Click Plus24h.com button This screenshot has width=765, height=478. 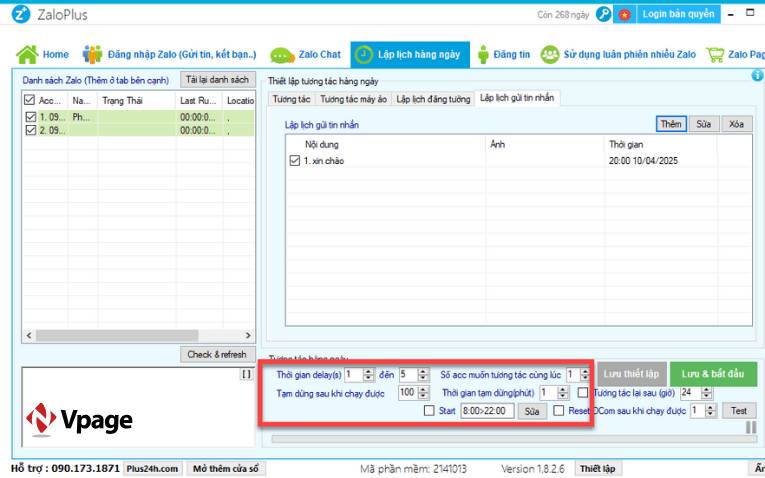click(152, 469)
